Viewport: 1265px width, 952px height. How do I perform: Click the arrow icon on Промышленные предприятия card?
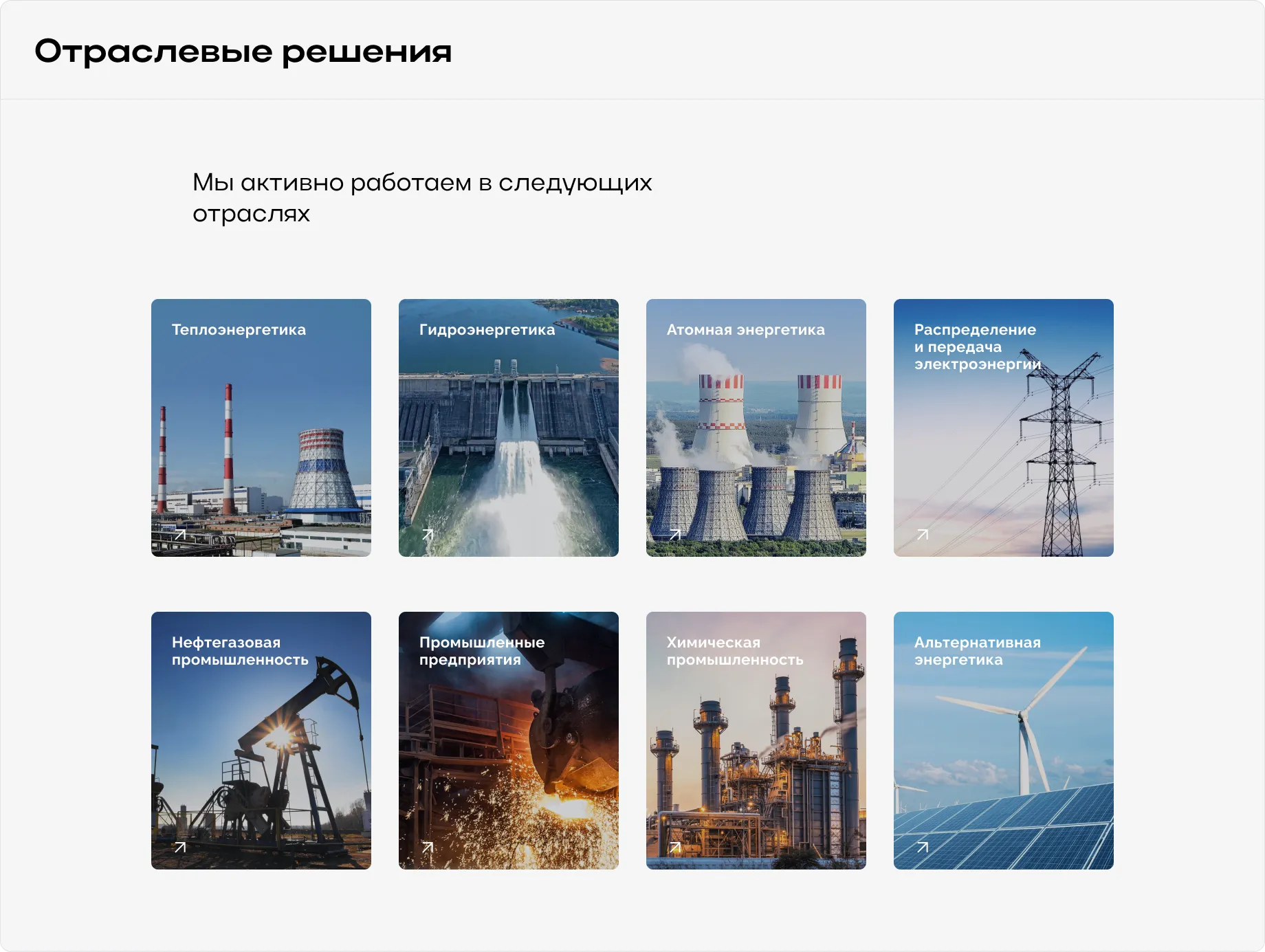tap(429, 847)
